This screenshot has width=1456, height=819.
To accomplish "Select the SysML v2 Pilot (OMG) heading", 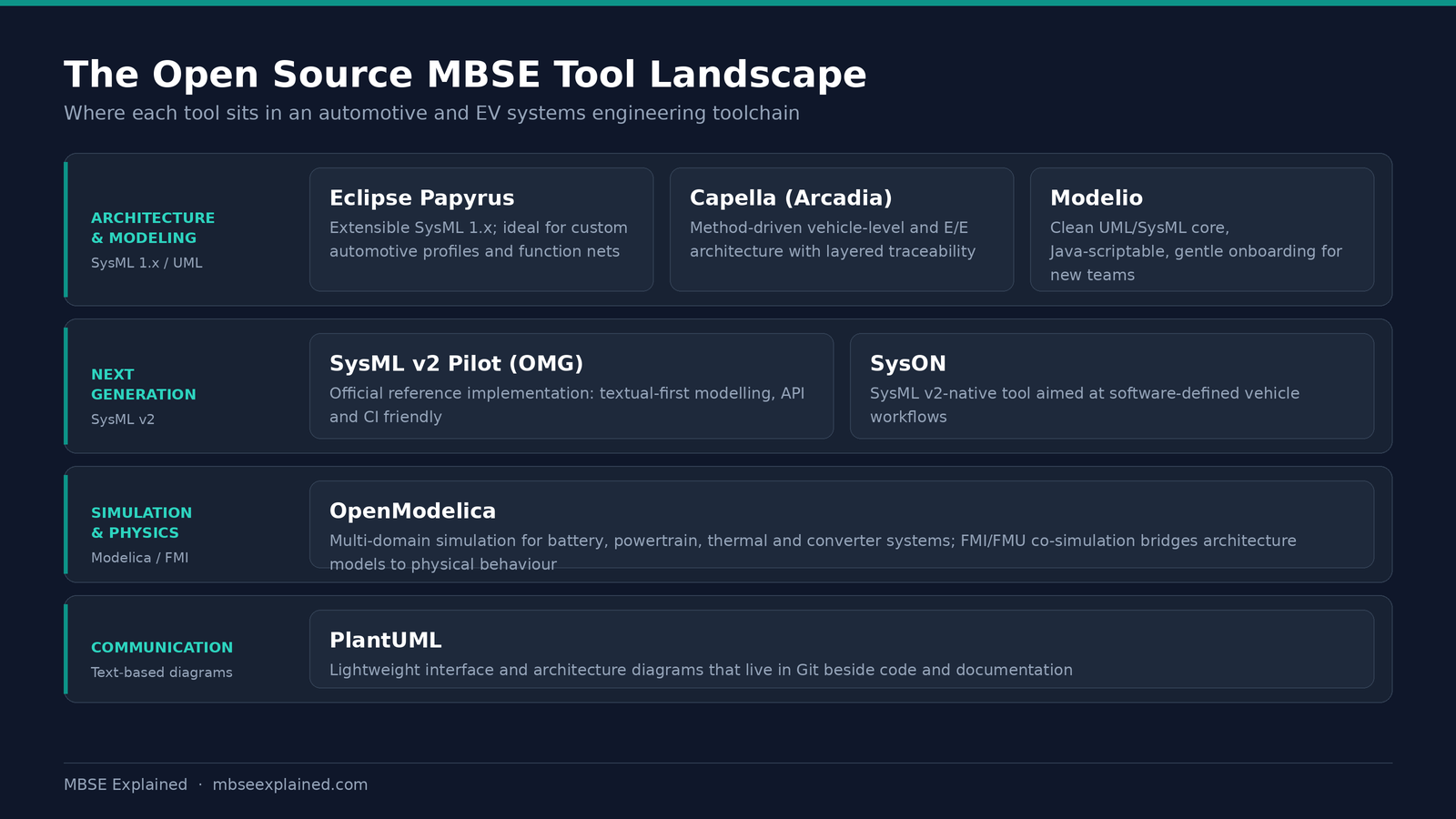I will [x=456, y=364].
